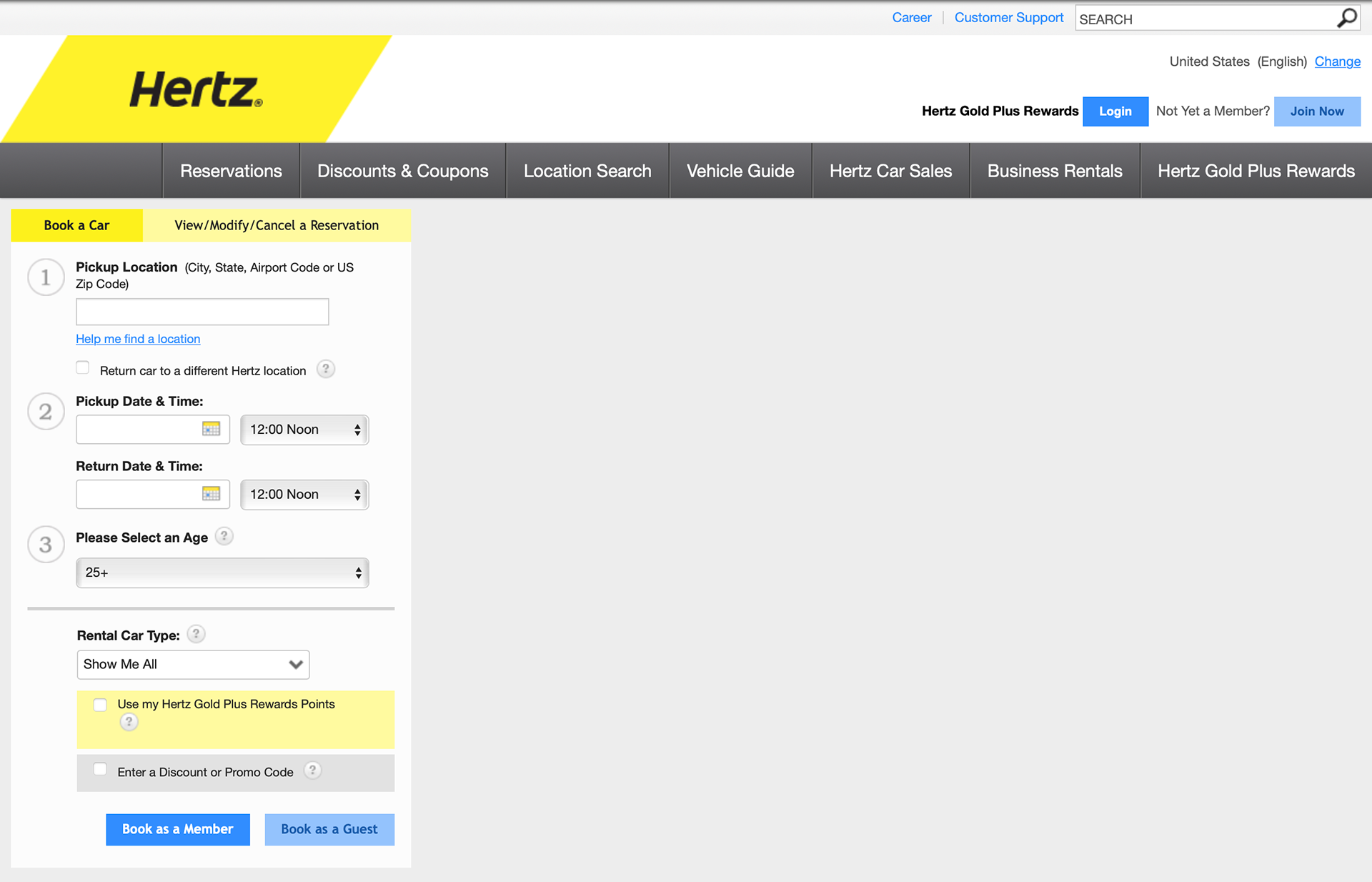Check Enter a Discount or Promo Code
Viewport: 1372px width, 882px height.
[x=100, y=769]
